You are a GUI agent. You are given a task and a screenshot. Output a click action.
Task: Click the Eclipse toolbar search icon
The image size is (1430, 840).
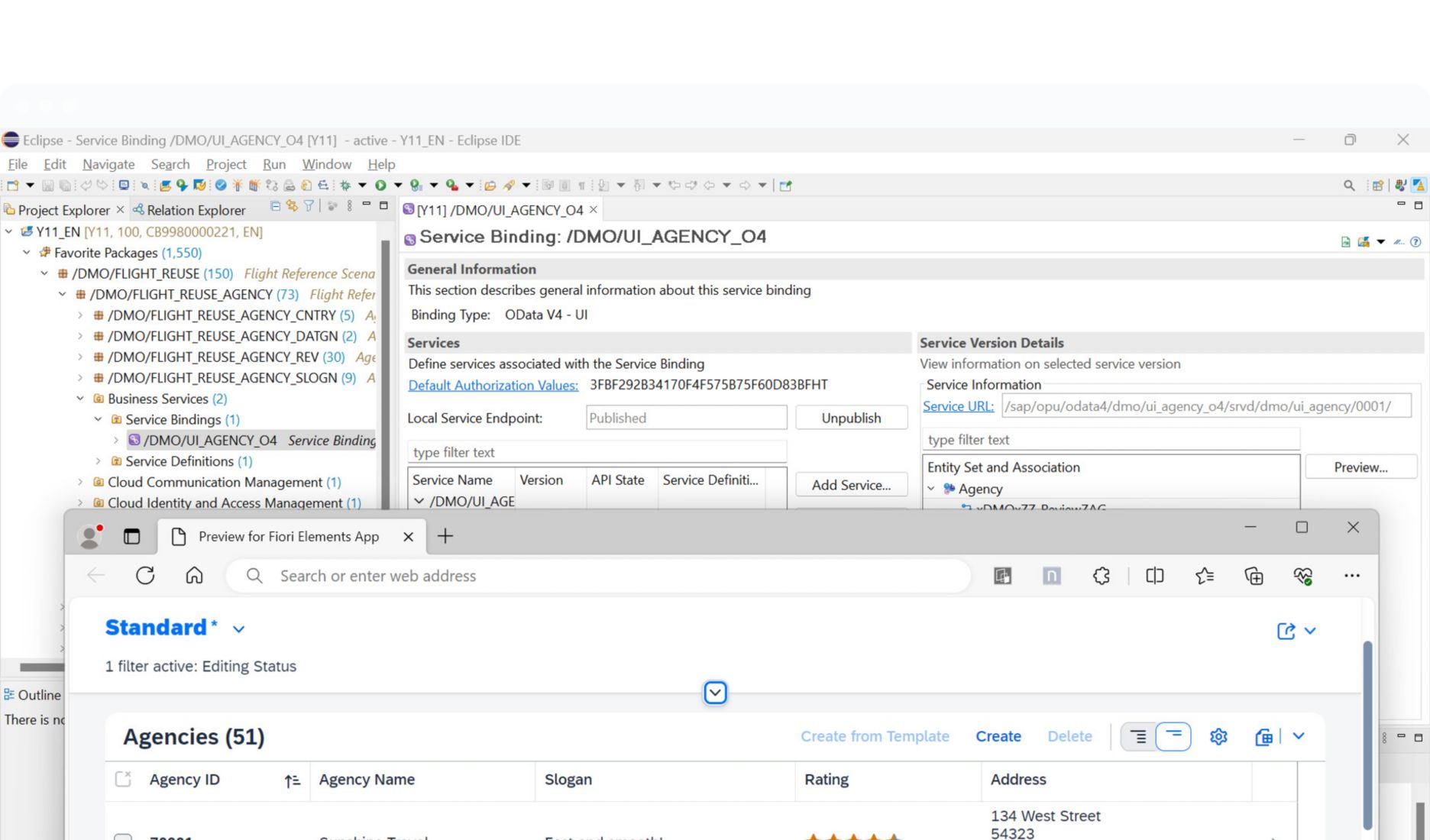point(1349,186)
